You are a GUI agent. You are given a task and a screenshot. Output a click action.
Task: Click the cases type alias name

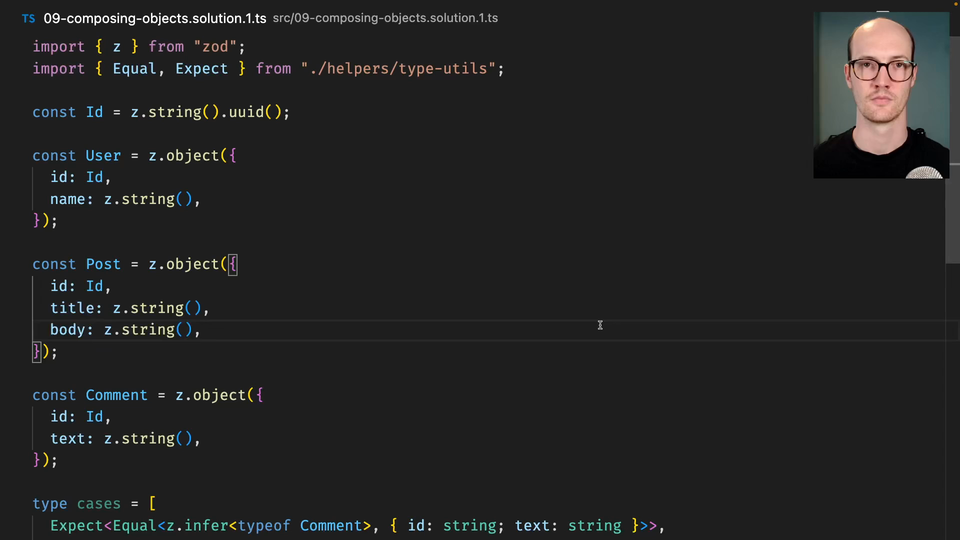pos(98,504)
